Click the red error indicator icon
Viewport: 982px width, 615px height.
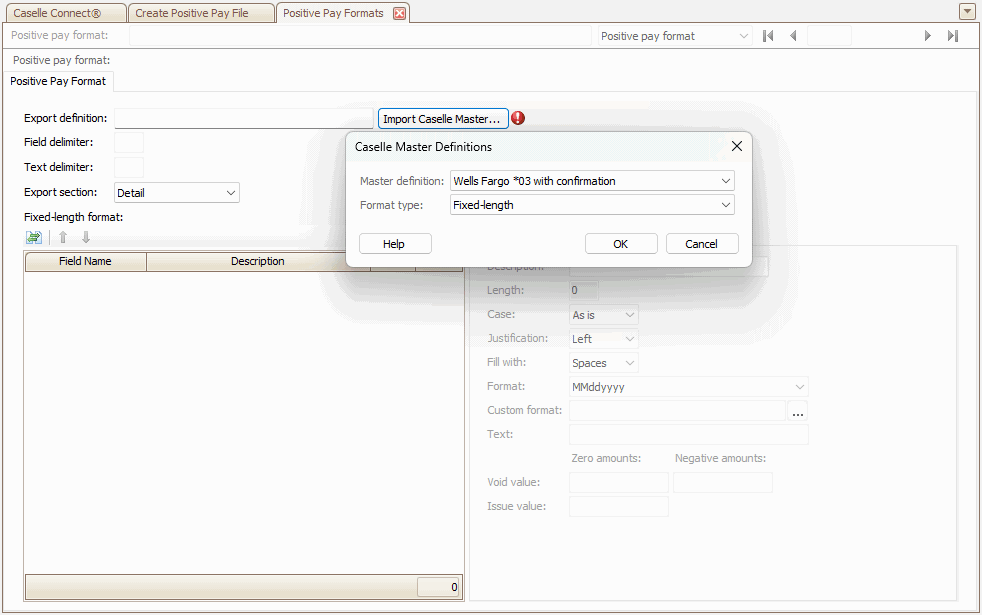click(518, 118)
